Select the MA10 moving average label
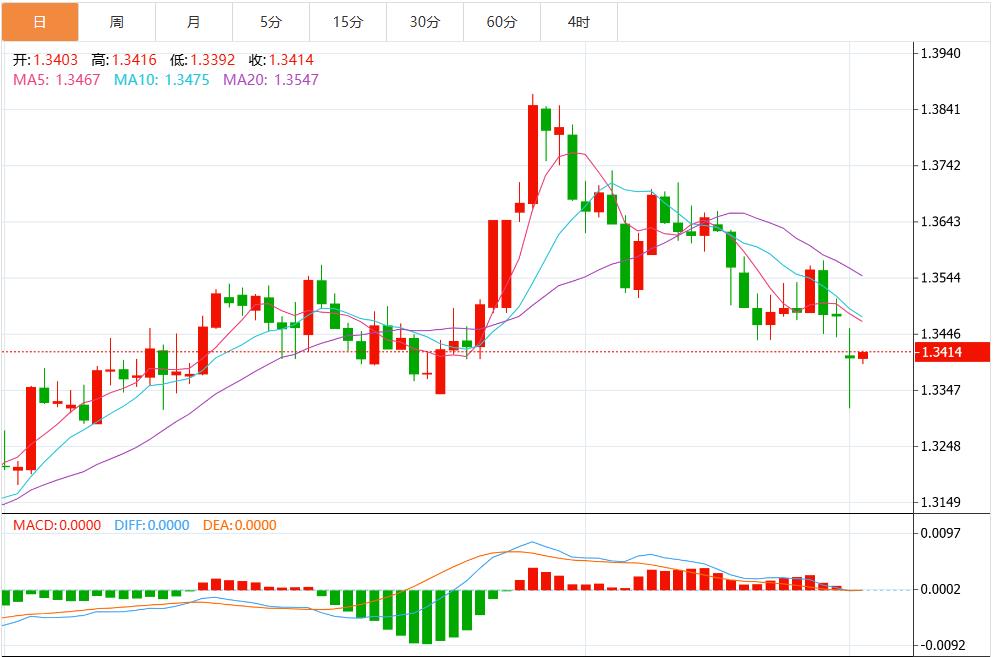The height and width of the screenshot is (657, 999). (x=161, y=79)
